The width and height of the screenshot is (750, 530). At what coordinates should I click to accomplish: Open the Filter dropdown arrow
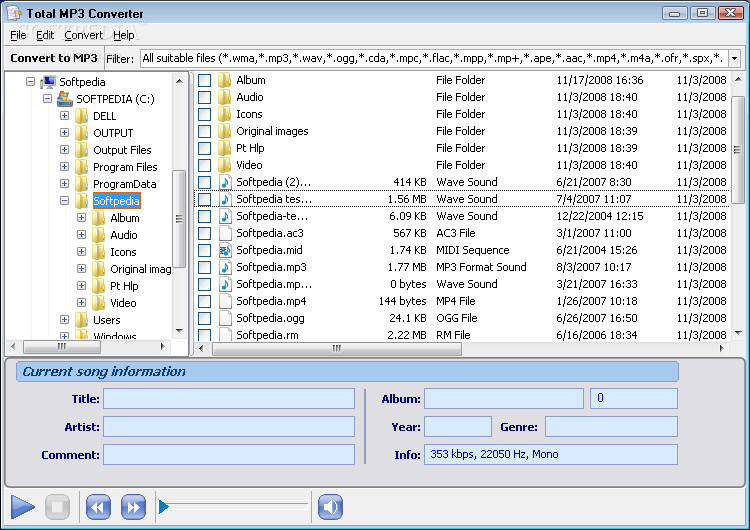point(734,59)
